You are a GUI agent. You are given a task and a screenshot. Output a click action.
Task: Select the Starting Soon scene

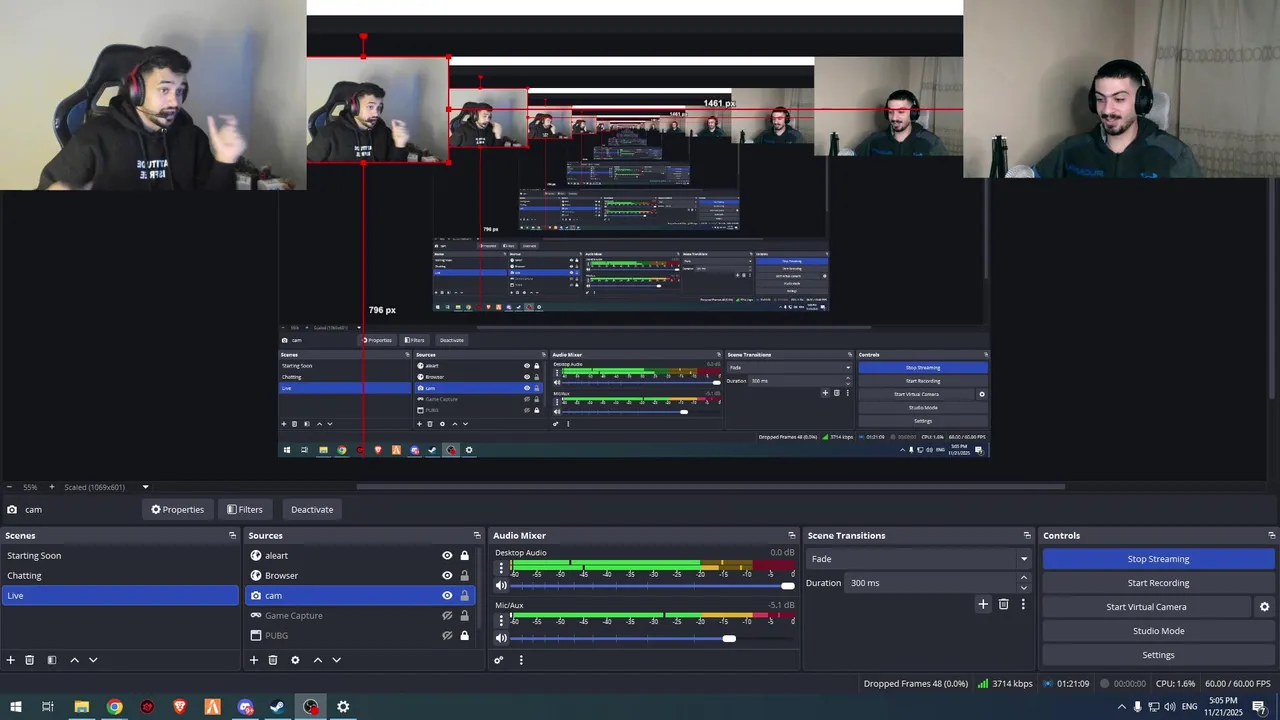[x=120, y=556]
